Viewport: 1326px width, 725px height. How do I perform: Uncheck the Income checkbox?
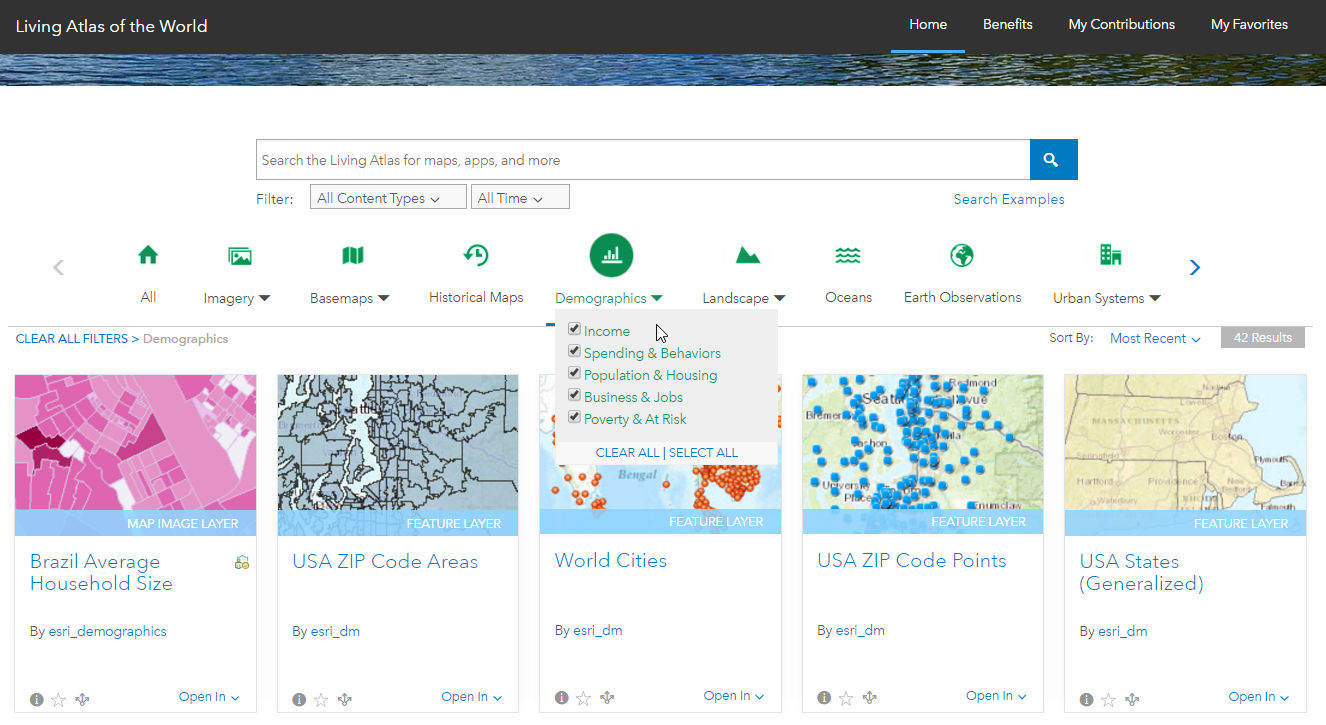tap(574, 329)
